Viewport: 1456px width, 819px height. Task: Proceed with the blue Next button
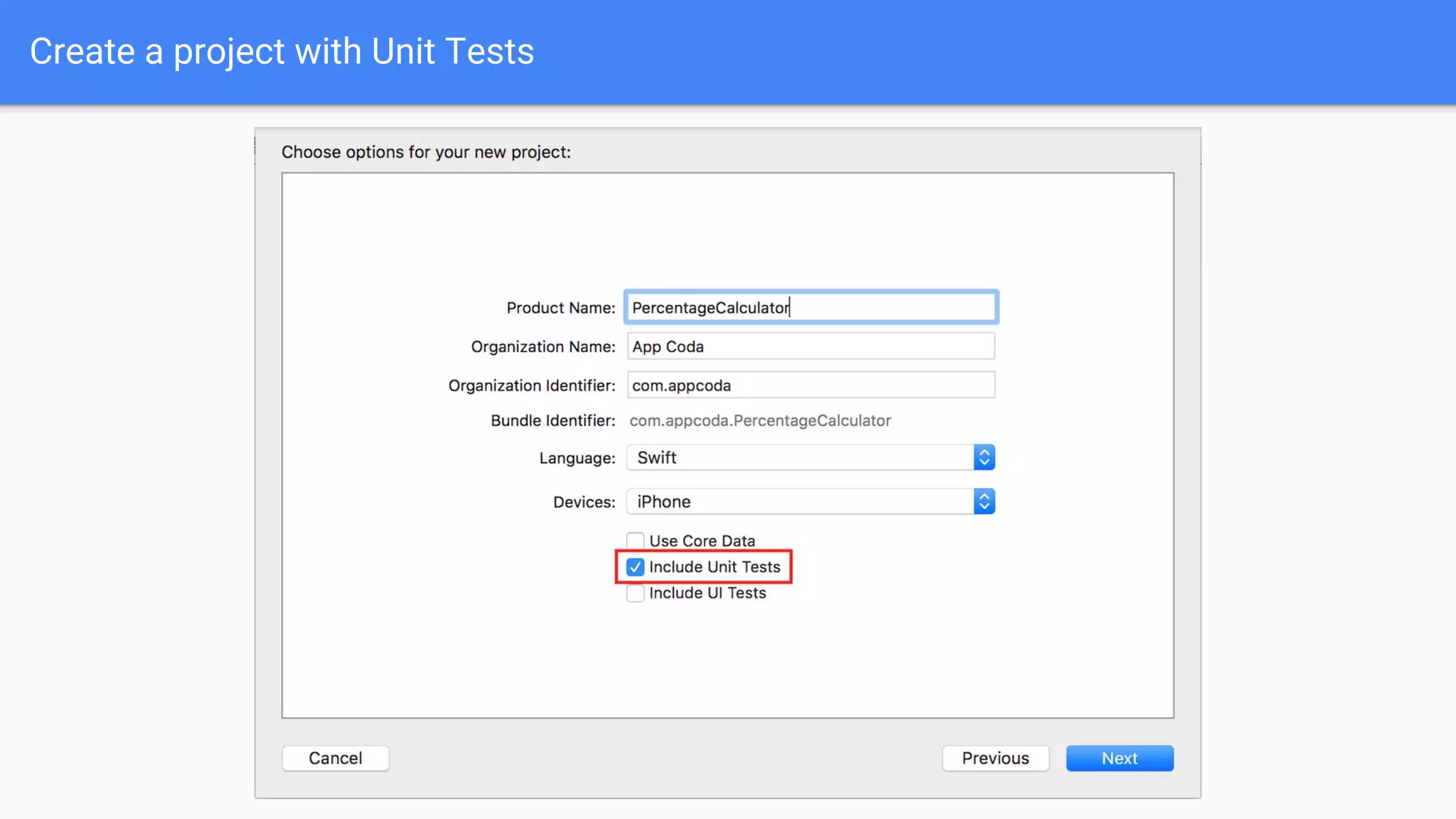(1119, 758)
